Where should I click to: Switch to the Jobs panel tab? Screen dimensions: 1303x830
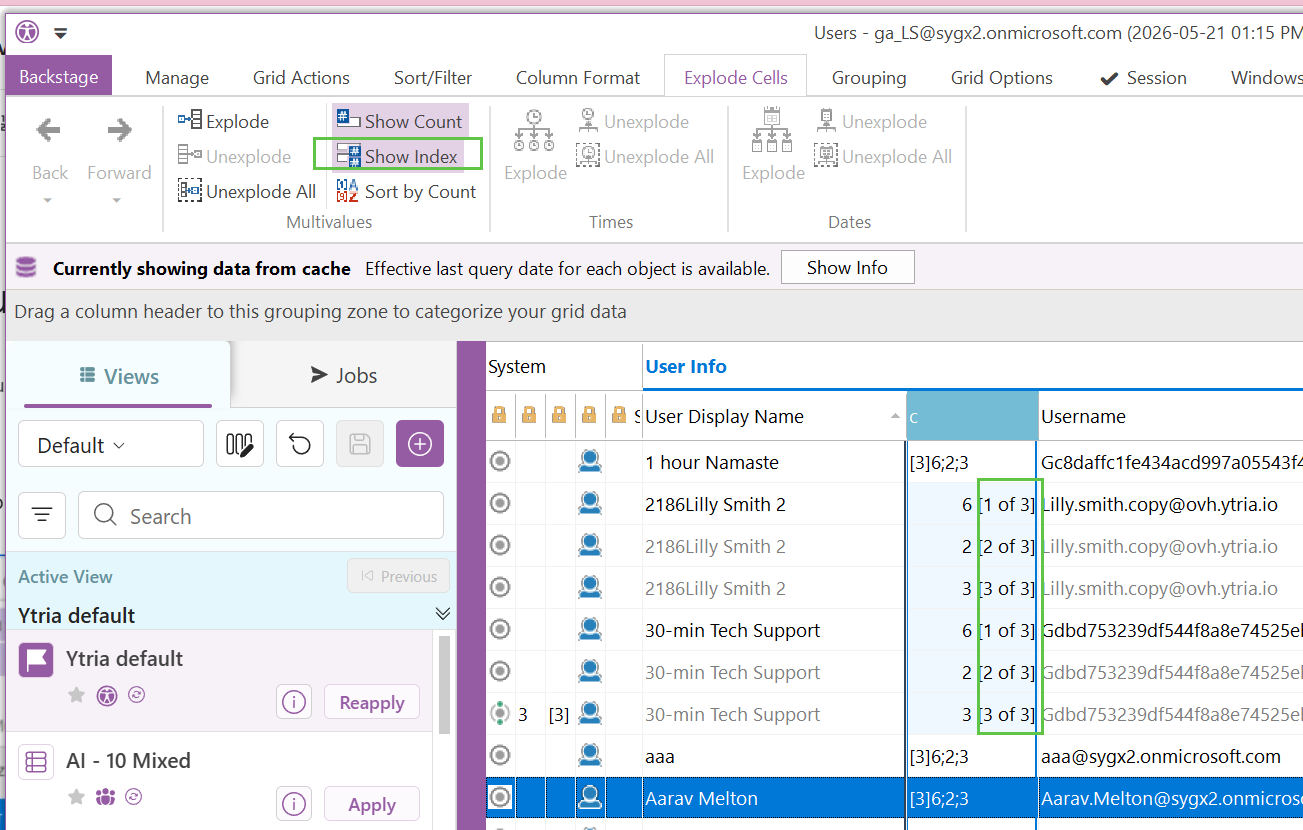tap(343, 375)
